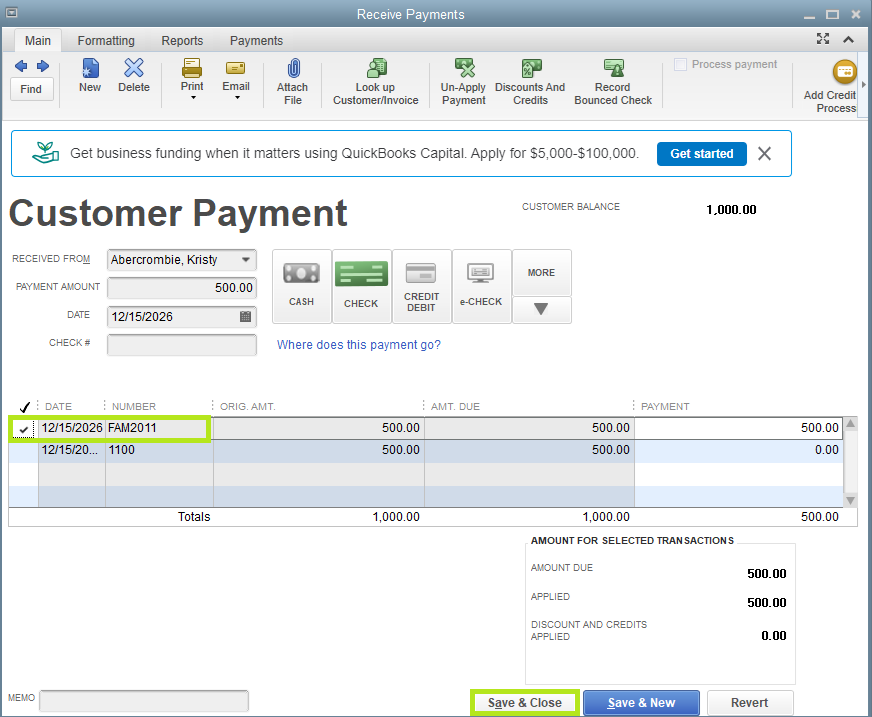Open the Print dropdown arrow
The image size is (872, 717).
pos(192,98)
